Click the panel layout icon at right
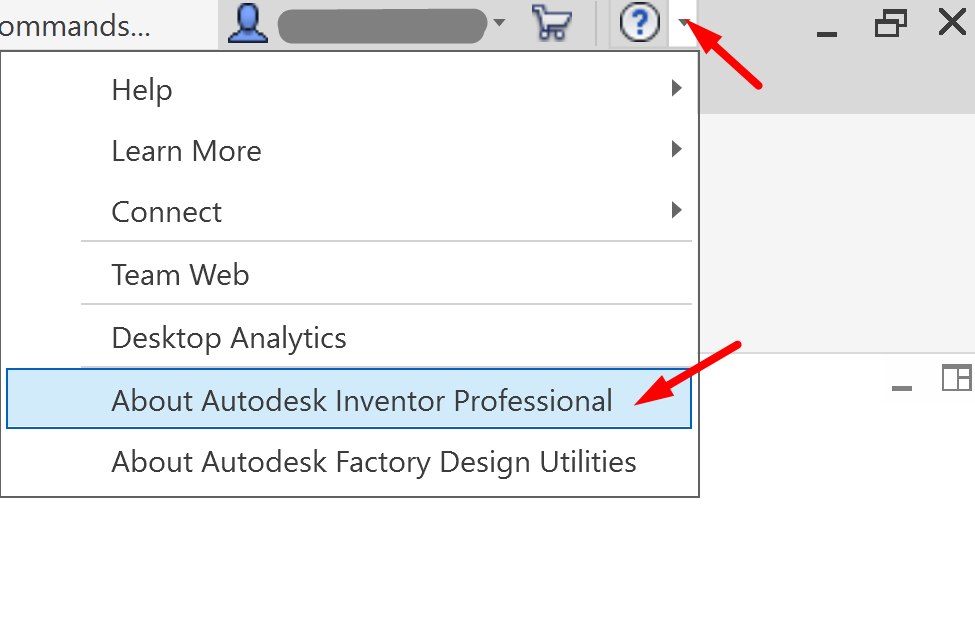Viewport: 975px width, 638px height. (956, 378)
